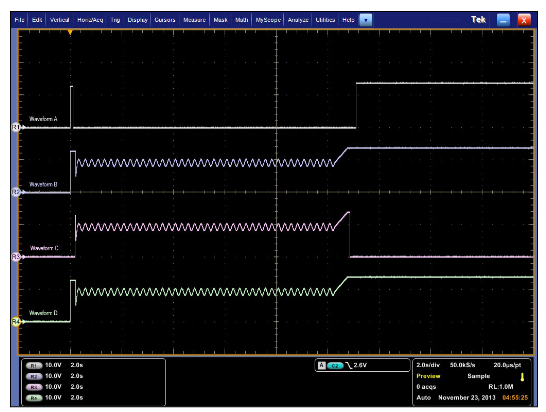The height and width of the screenshot is (412, 546).
Task: Open the MyScope menu
Action: coord(268,20)
